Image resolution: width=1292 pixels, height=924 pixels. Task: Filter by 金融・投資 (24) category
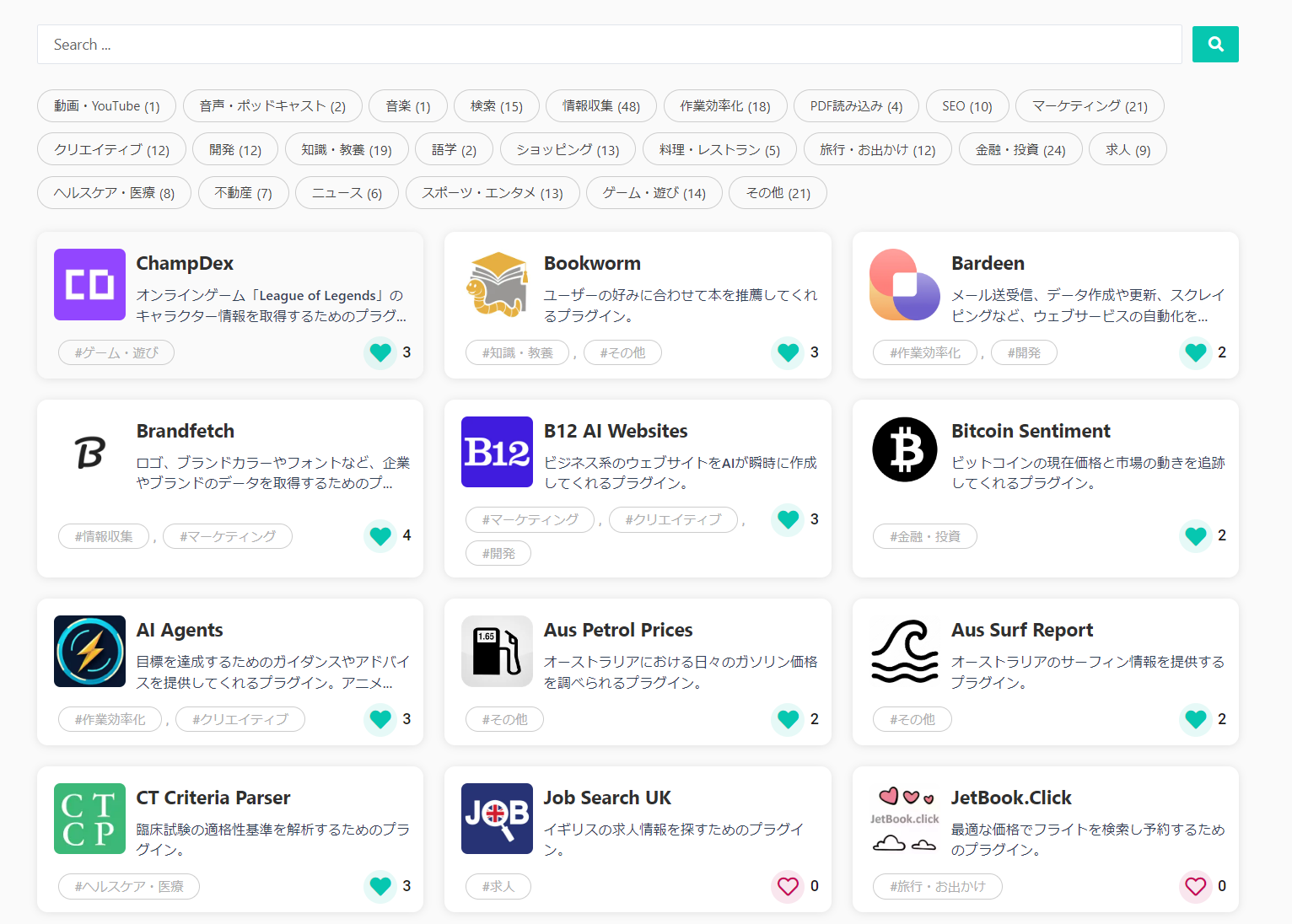pos(1020,150)
